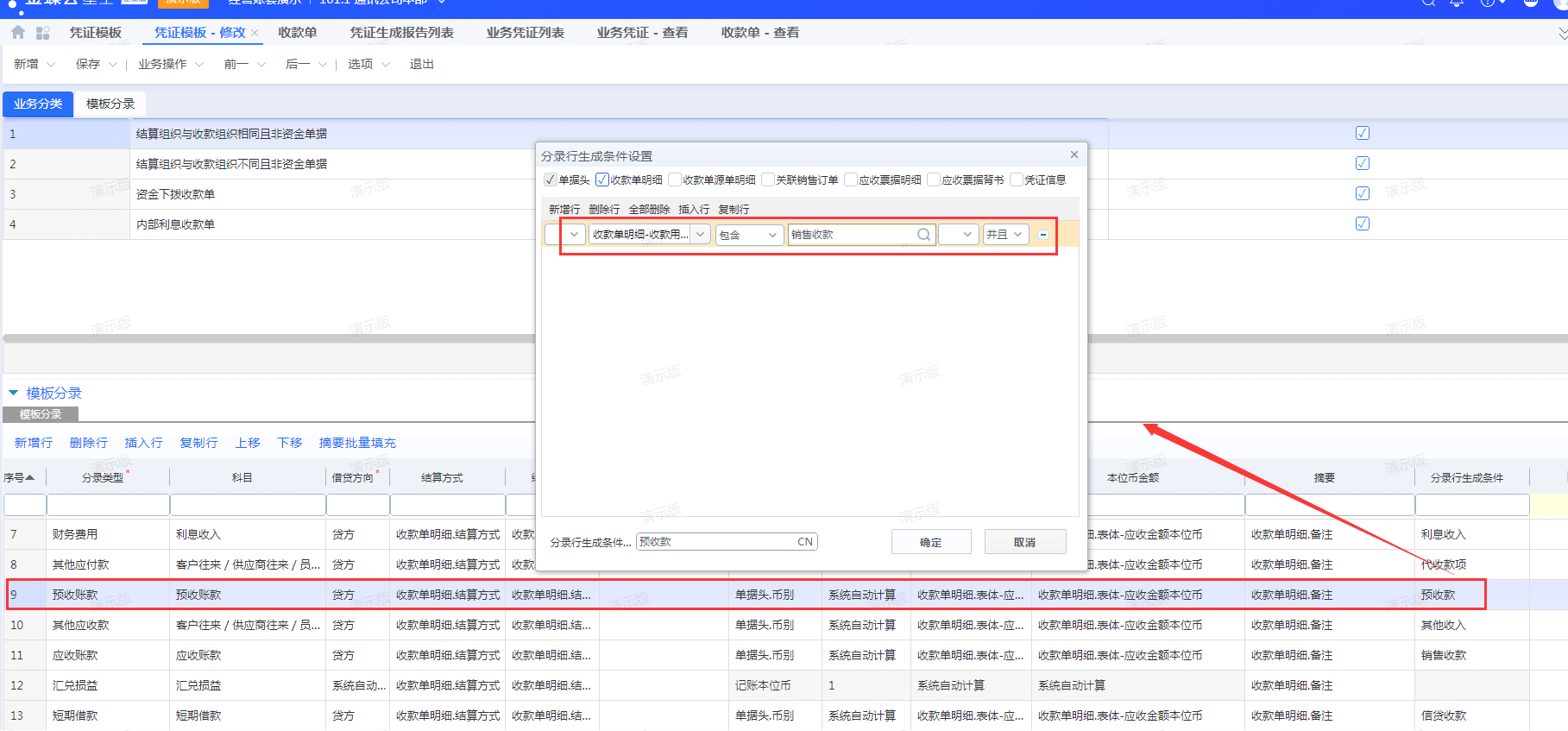Click the 短期借款 cell under 科目
Viewport: 1568px width, 731px height.
248,715
